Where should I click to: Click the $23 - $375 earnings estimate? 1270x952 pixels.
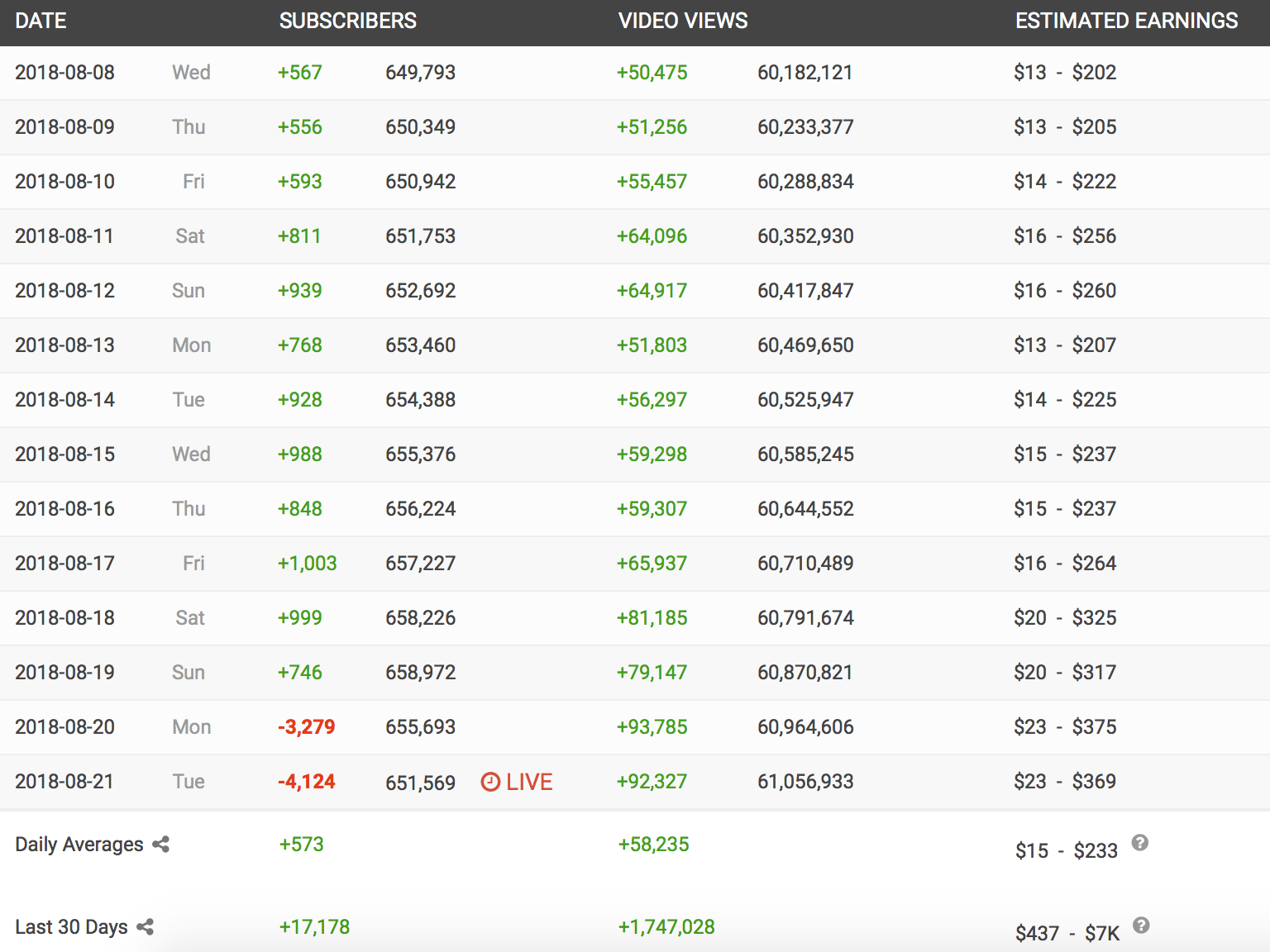1065,727
